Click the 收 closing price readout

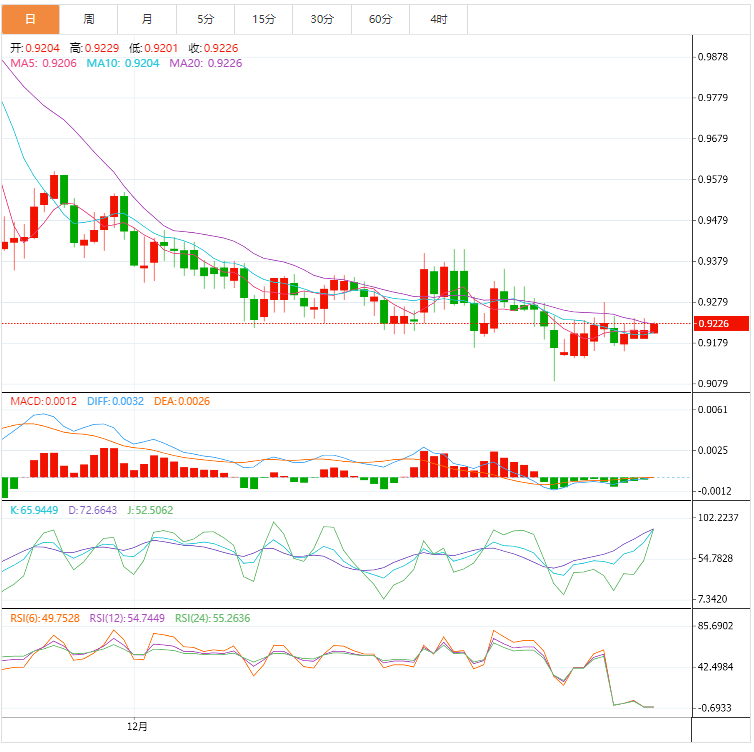(214, 48)
